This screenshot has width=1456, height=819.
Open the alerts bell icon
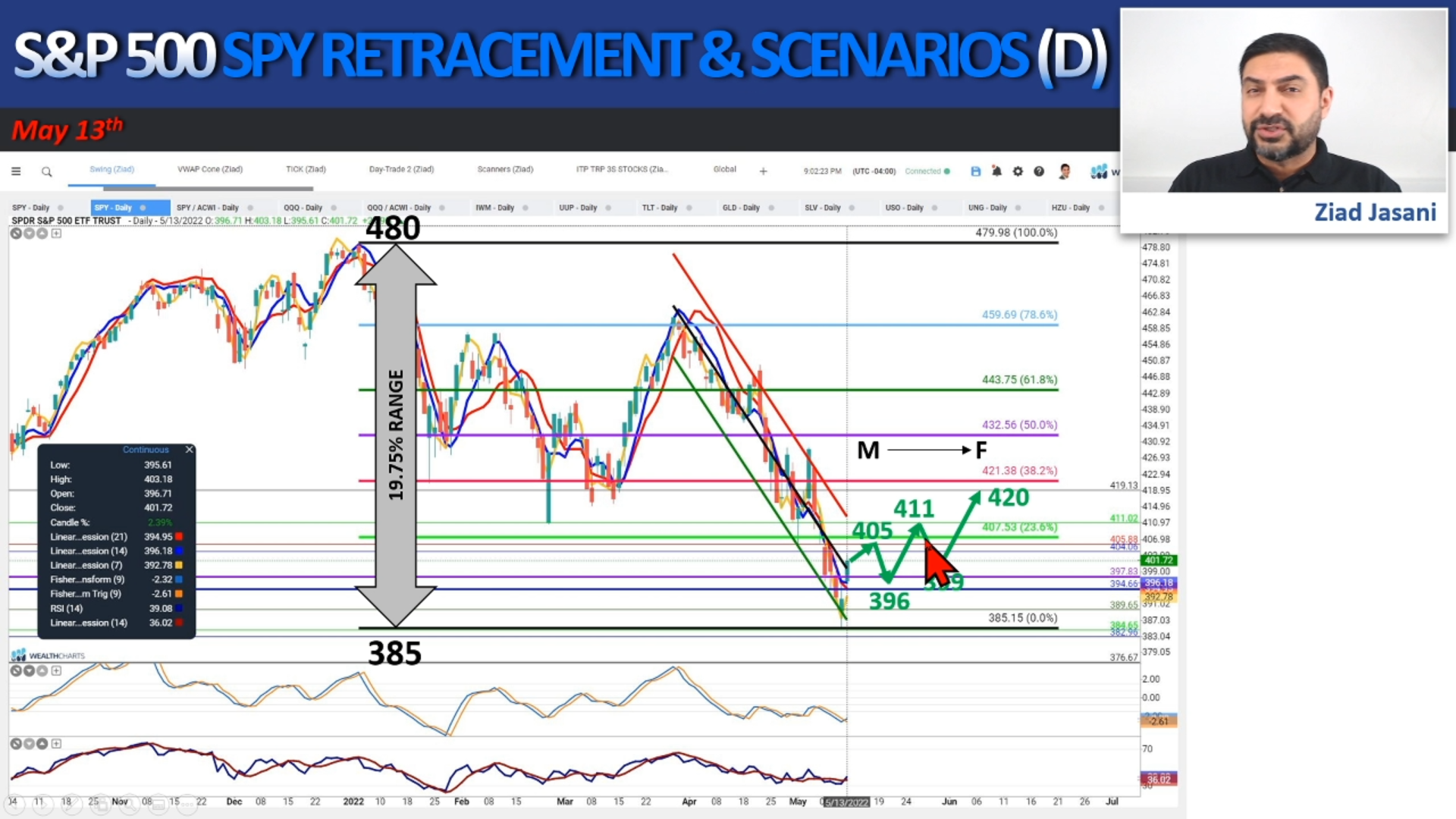[996, 171]
